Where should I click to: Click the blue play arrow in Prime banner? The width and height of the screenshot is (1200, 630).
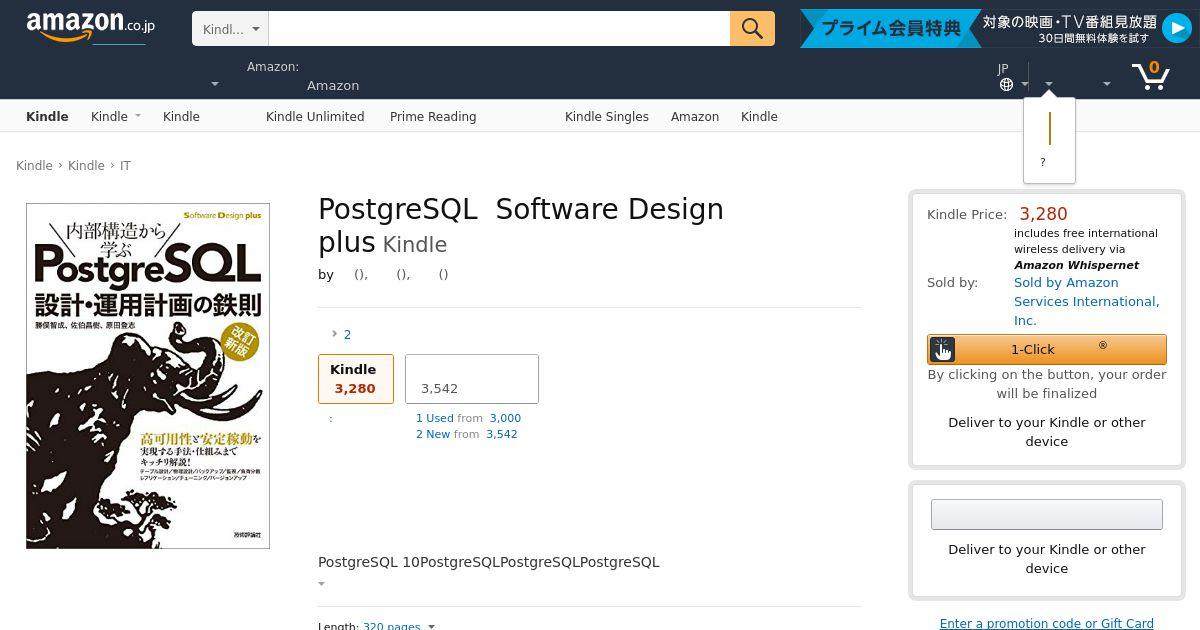tap(1176, 28)
